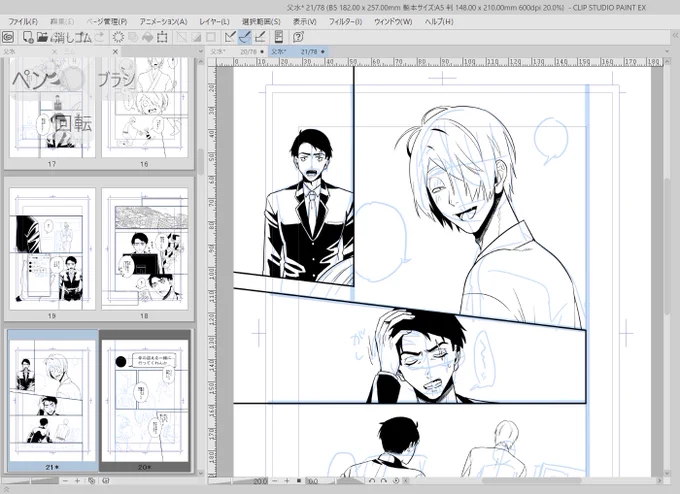Zoom in page manager thumbnails with plus
The height and width of the screenshot is (494, 680).
(77, 481)
